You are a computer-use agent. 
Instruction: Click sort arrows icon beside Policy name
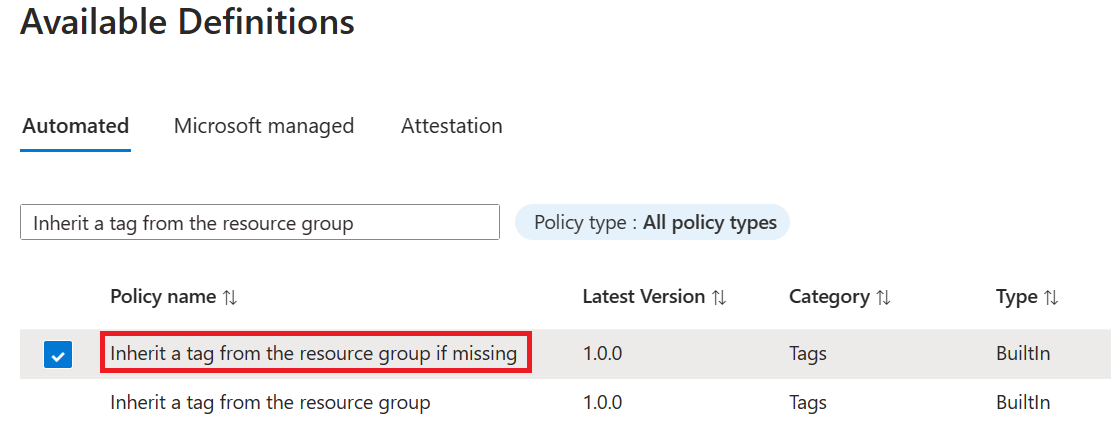230,297
